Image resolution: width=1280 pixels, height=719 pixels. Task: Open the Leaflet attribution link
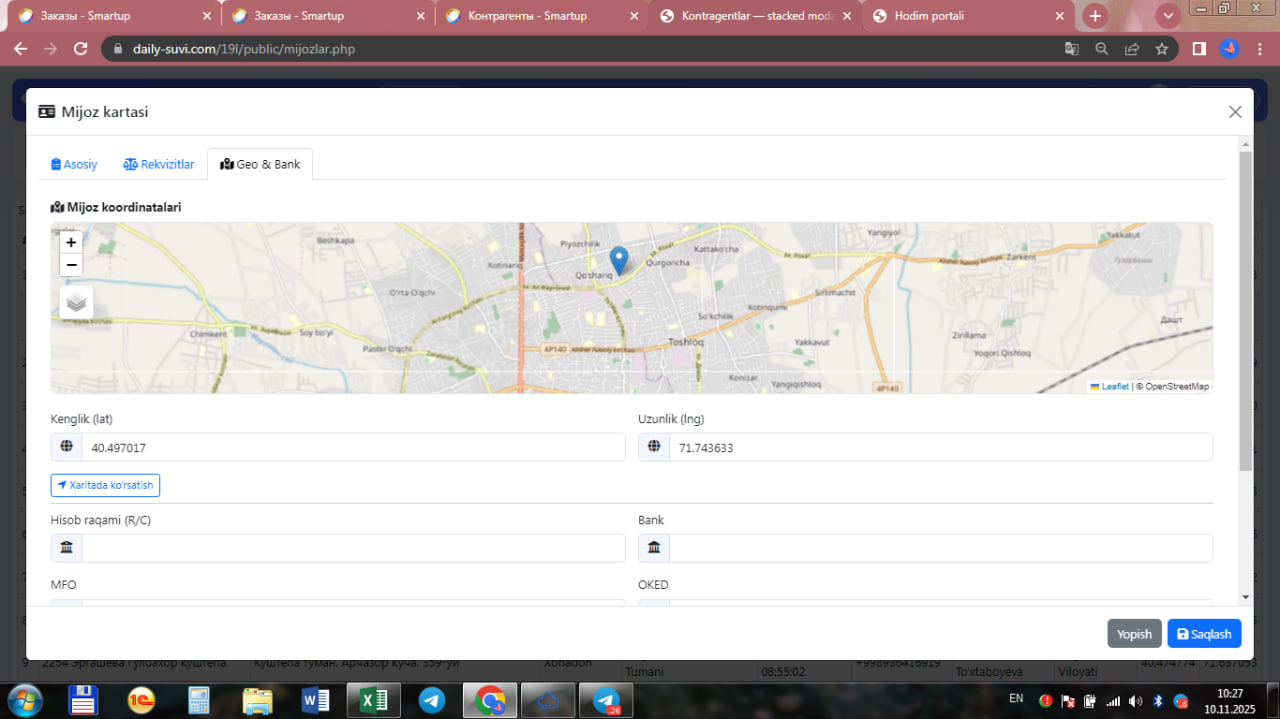(x=1114, y=386)
